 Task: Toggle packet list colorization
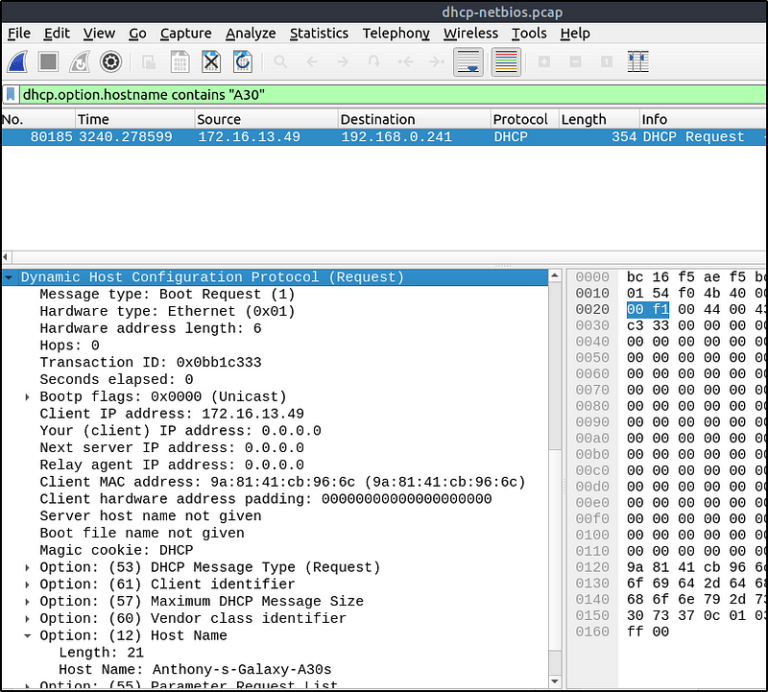[506, 62]
